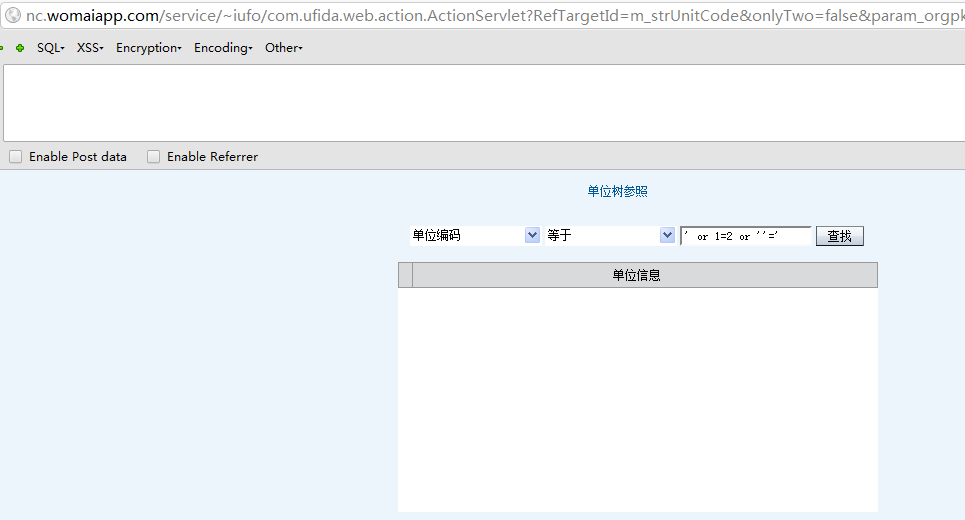Click the 查找 search button
965x520 pixels.
(839, 236)
